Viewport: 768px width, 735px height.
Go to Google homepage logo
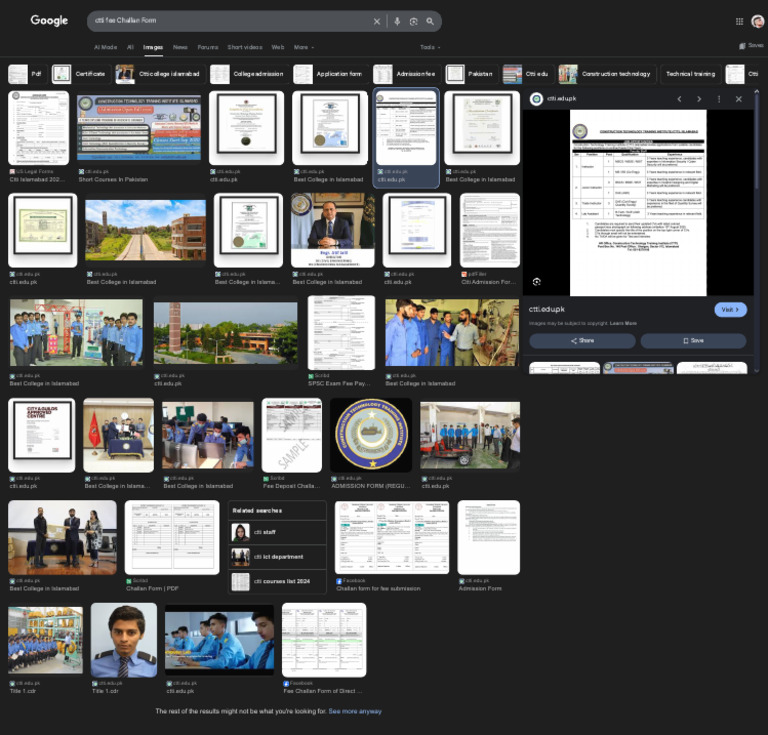(x=49, y=21)
